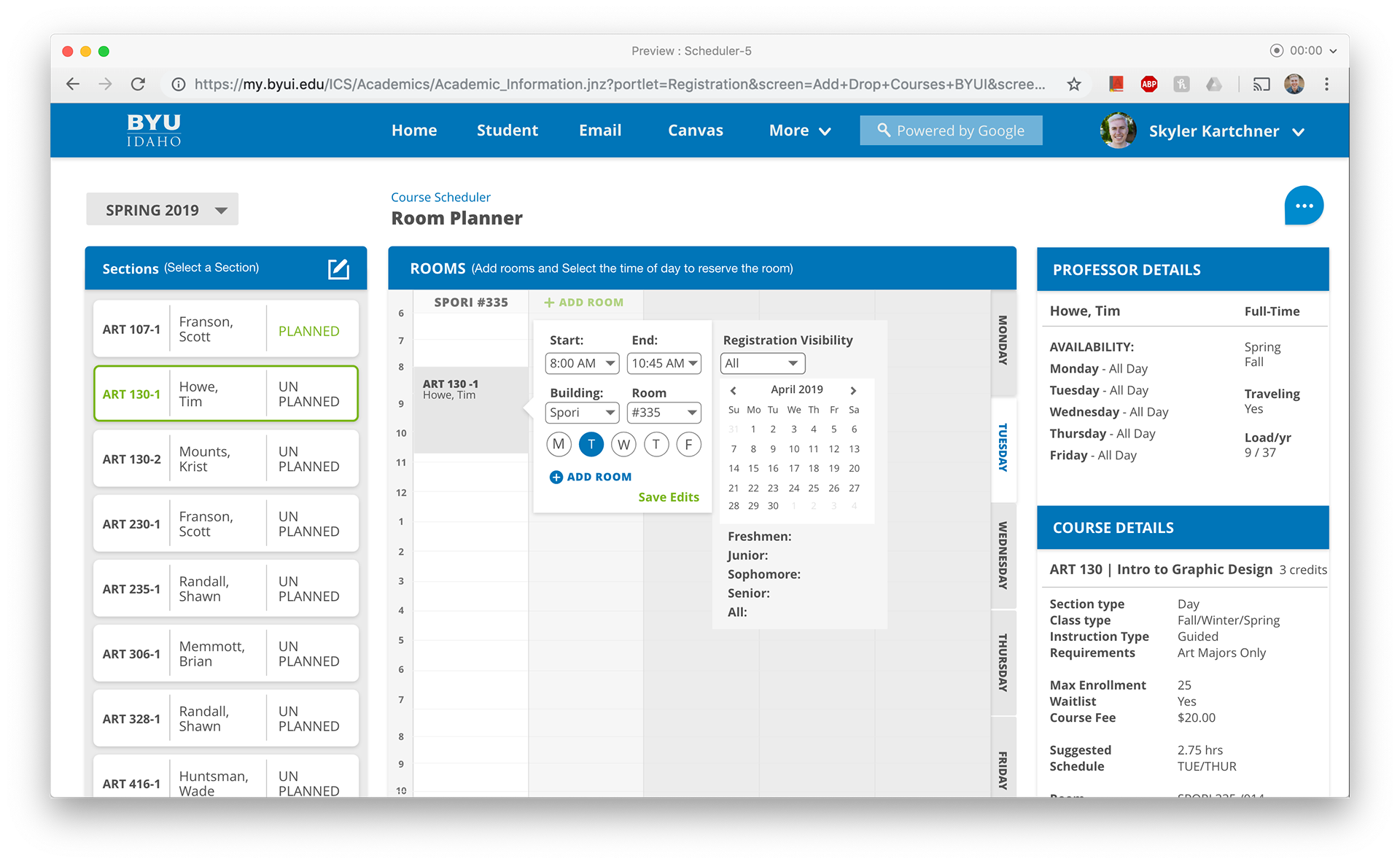The image size is (1400, 864).
Task: Open the Student menu item
Action: 507,131
